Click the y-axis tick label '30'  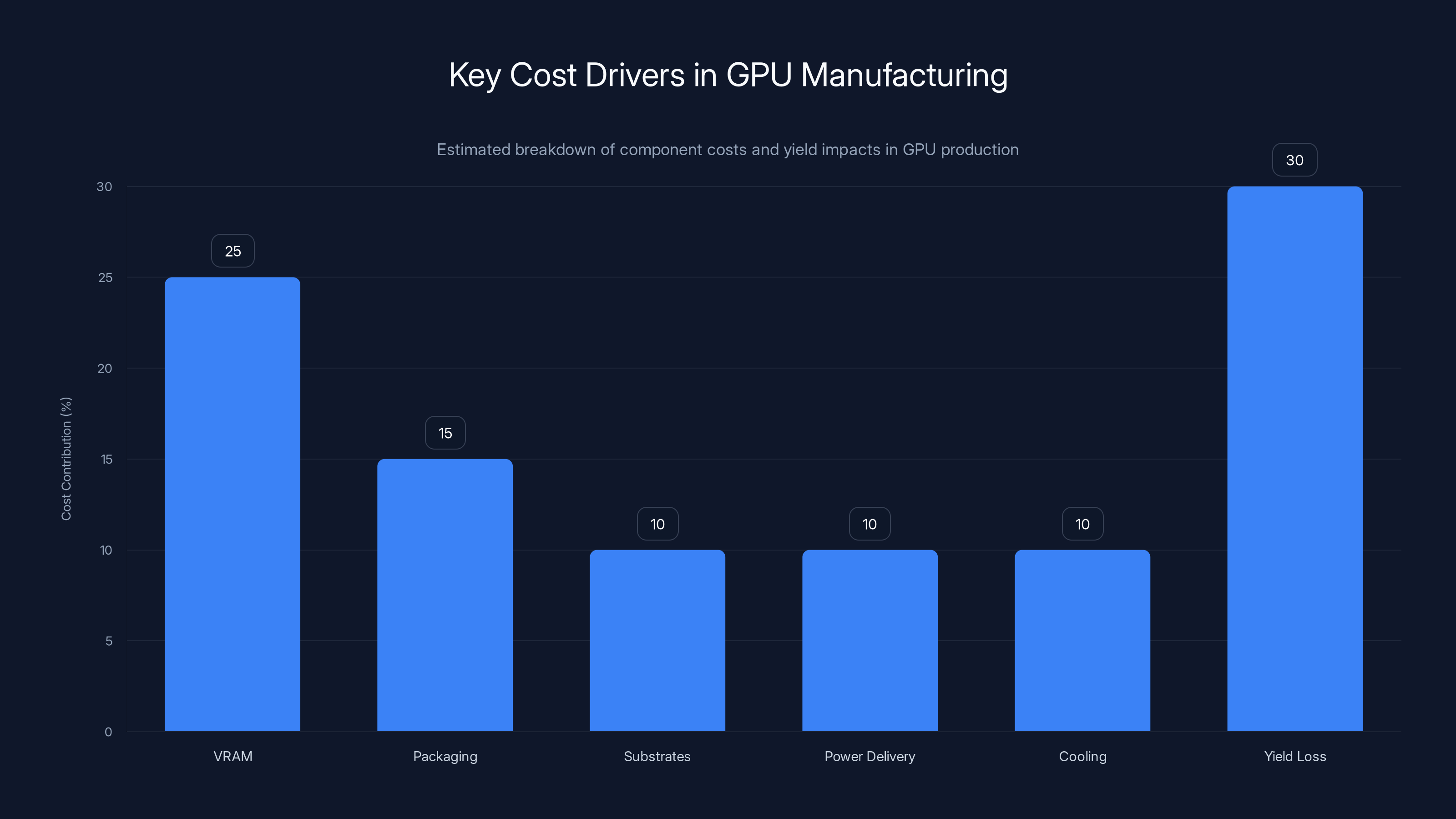105,187
